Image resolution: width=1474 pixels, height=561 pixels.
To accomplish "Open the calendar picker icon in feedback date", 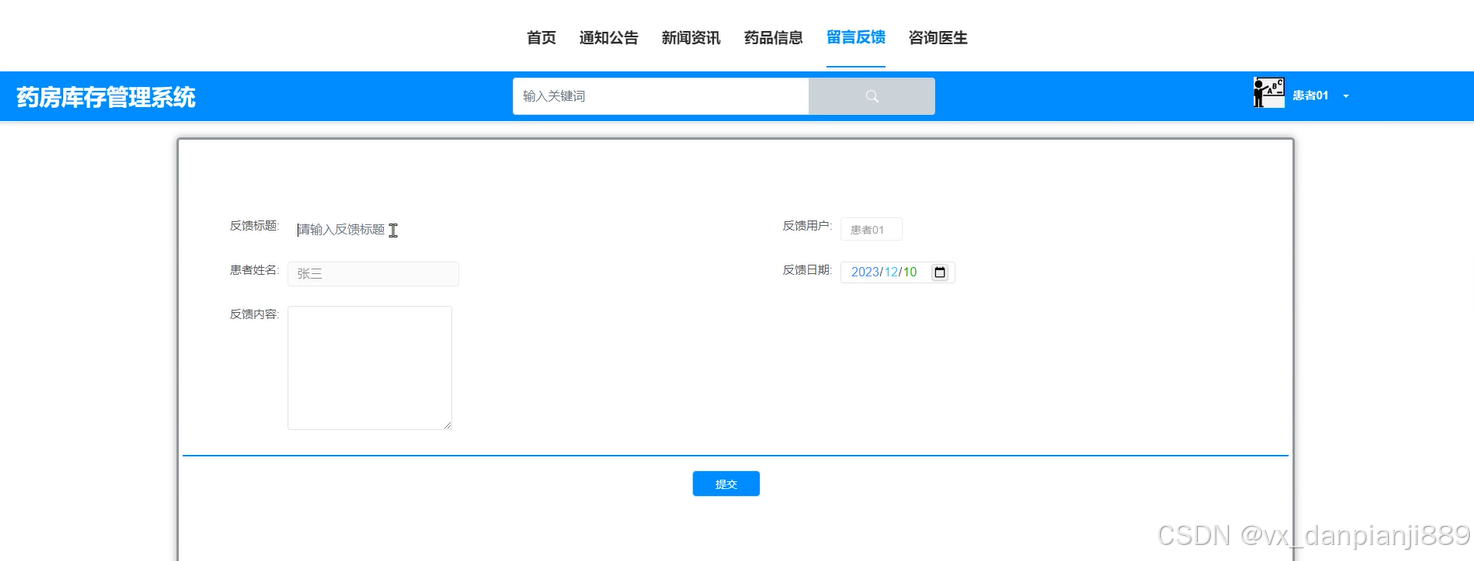I will (x=940, y=272).
